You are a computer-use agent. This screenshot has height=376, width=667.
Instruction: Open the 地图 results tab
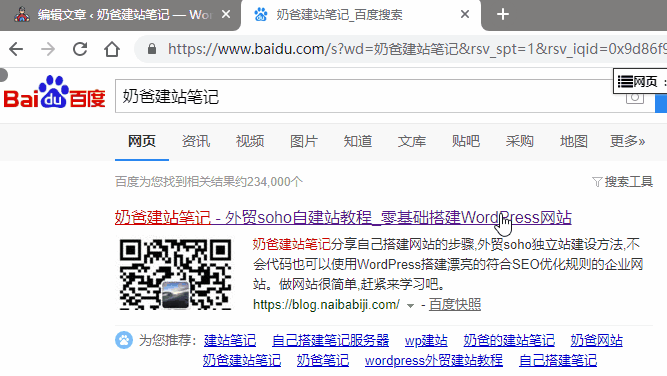[x=573, y=141]
